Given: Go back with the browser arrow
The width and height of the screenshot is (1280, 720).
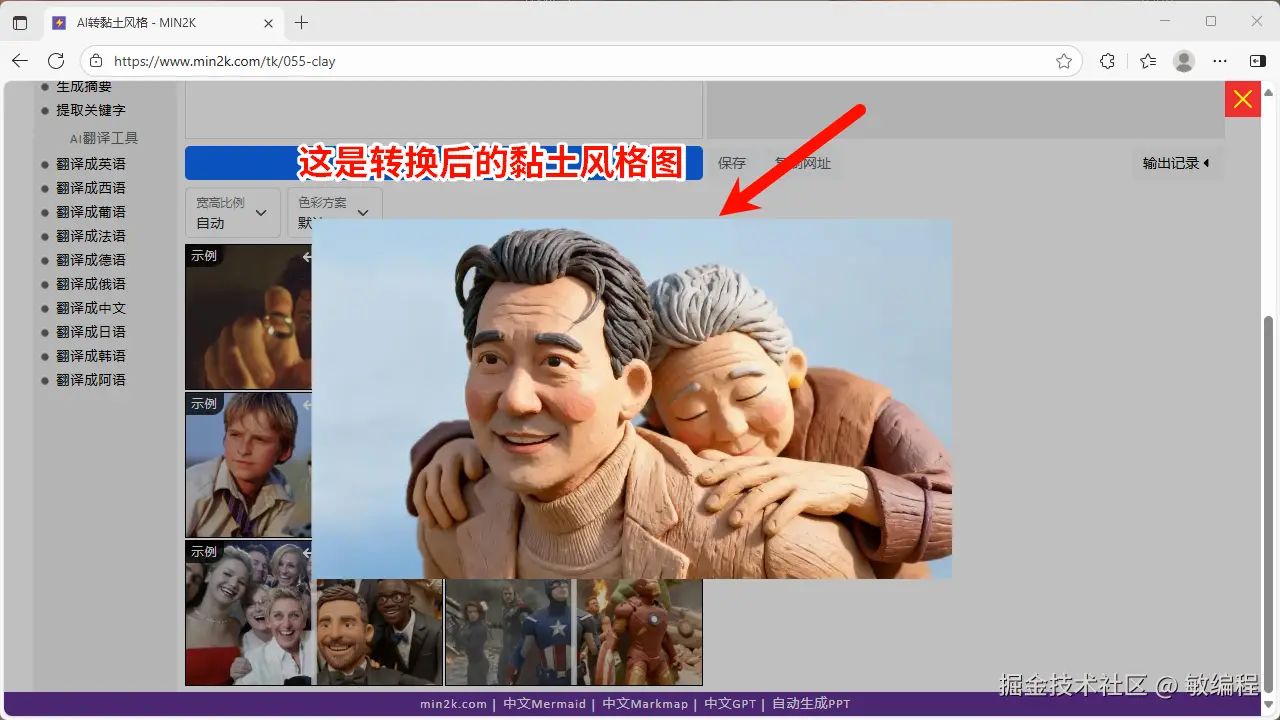Looking at the screenshot, I should pos(20,61).
